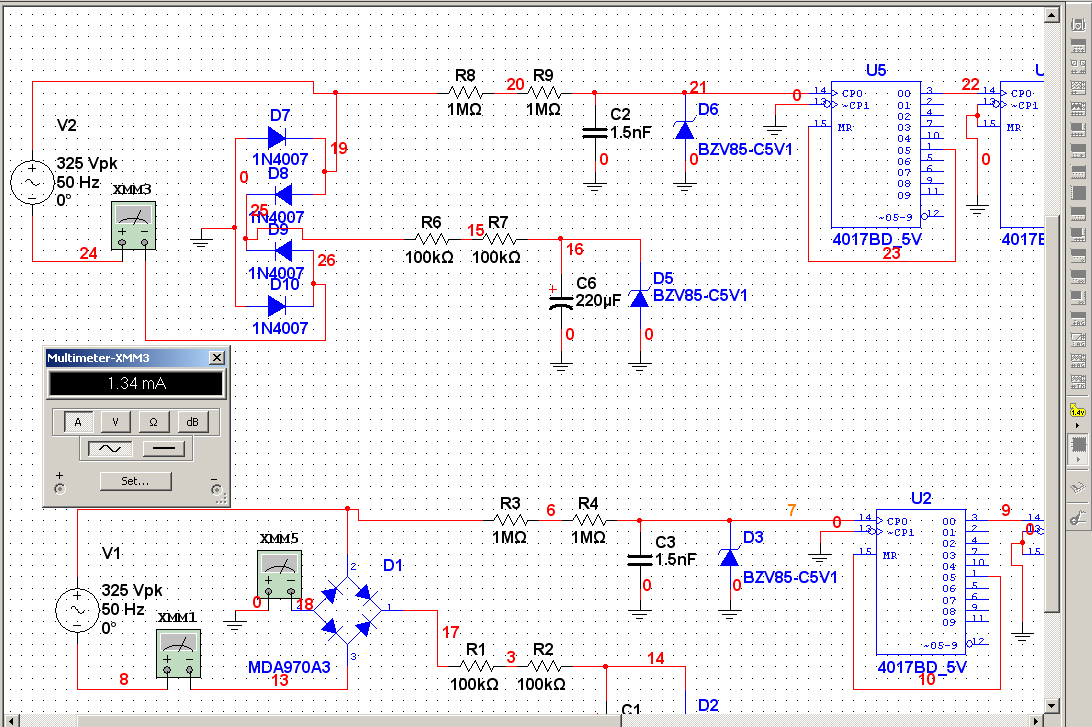This screenshot has height=727, width=1092.
Task: Select the Tektronix Oscilloscope instrument icon
Action: tap(1077, 381)
